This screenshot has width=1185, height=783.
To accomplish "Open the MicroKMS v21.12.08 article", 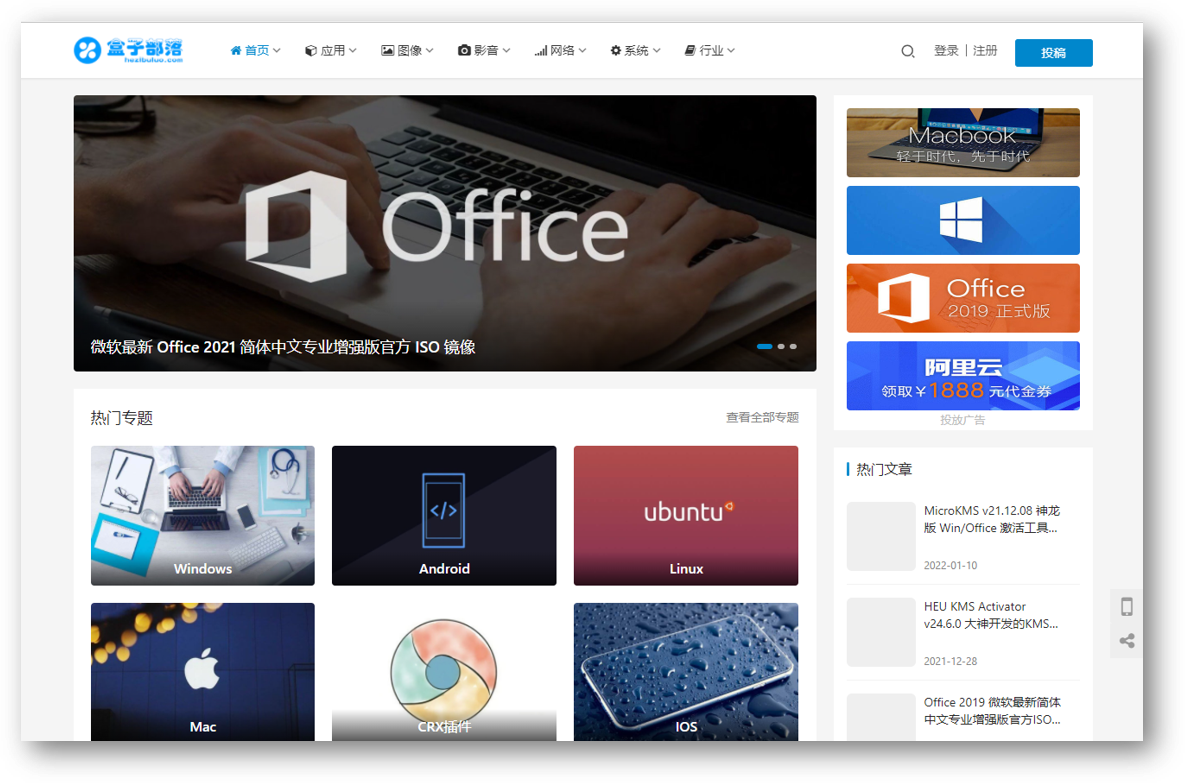I will pos(992,519).
